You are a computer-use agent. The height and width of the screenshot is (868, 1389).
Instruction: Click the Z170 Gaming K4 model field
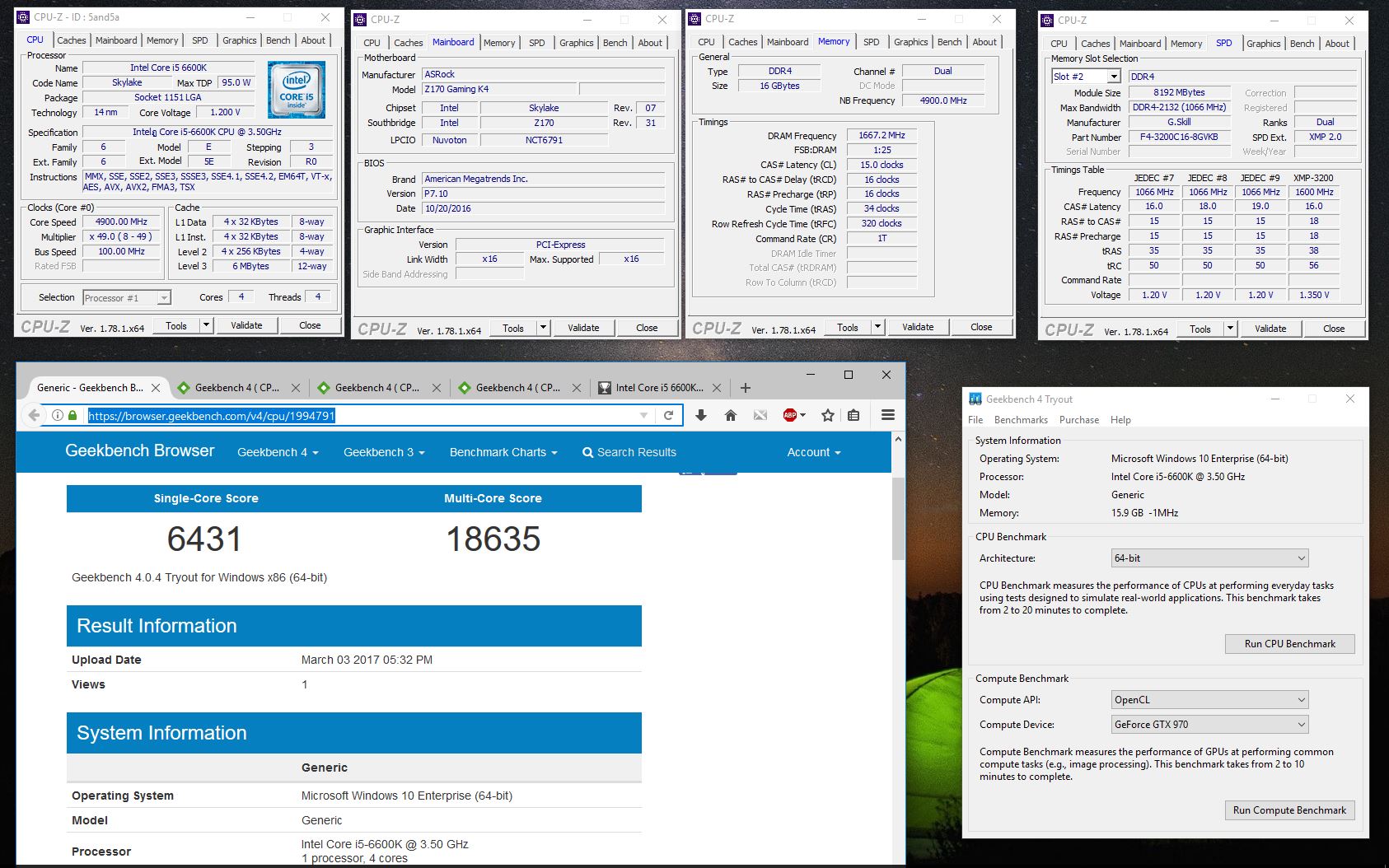(499, 89)
